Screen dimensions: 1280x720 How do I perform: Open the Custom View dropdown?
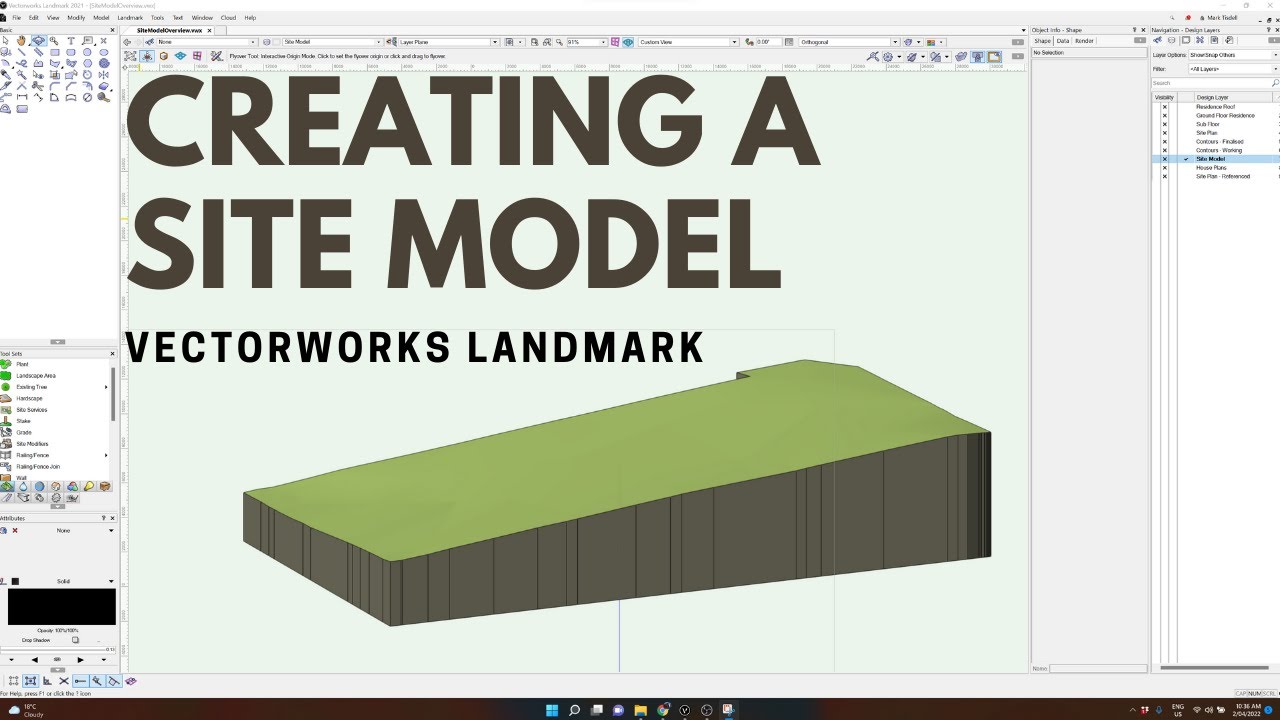[688, 42]
